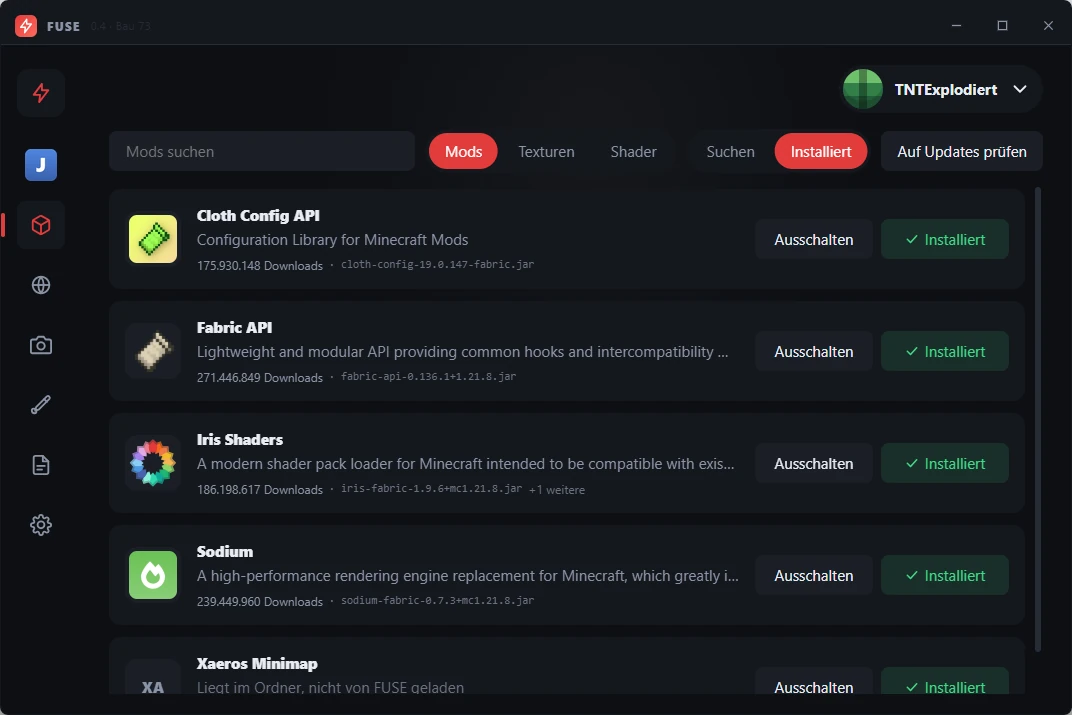The width and height of the screenshot is (1072, 715).
Task: Click 'Liegt im Ordner, nicht von FUSE geladen' text
Action: click(330, 687)
